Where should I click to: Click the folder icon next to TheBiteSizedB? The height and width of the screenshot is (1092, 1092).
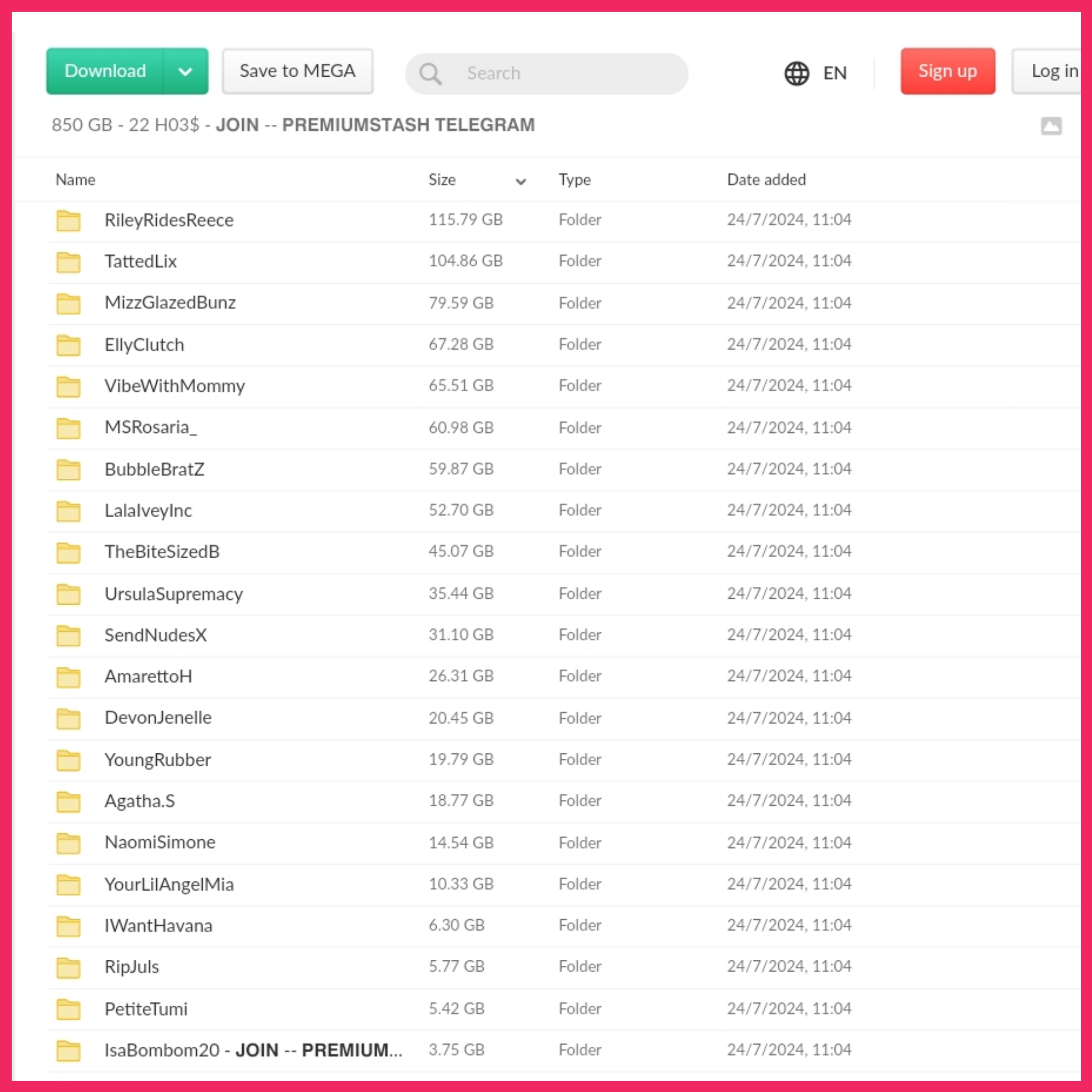(68, 553)
